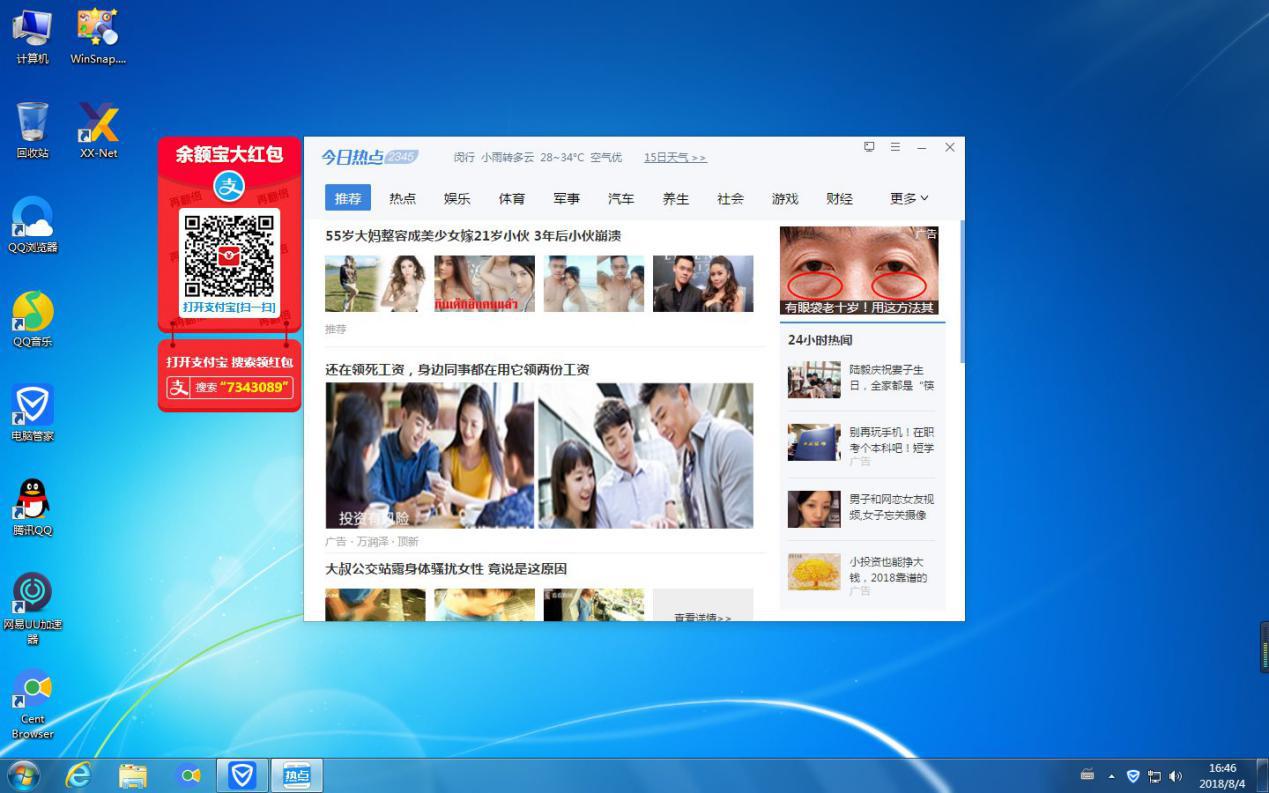Viewport: 1269px width, 793px height.
Task: Open 电脑管家 desktop icon
Action: coord(32,407)
